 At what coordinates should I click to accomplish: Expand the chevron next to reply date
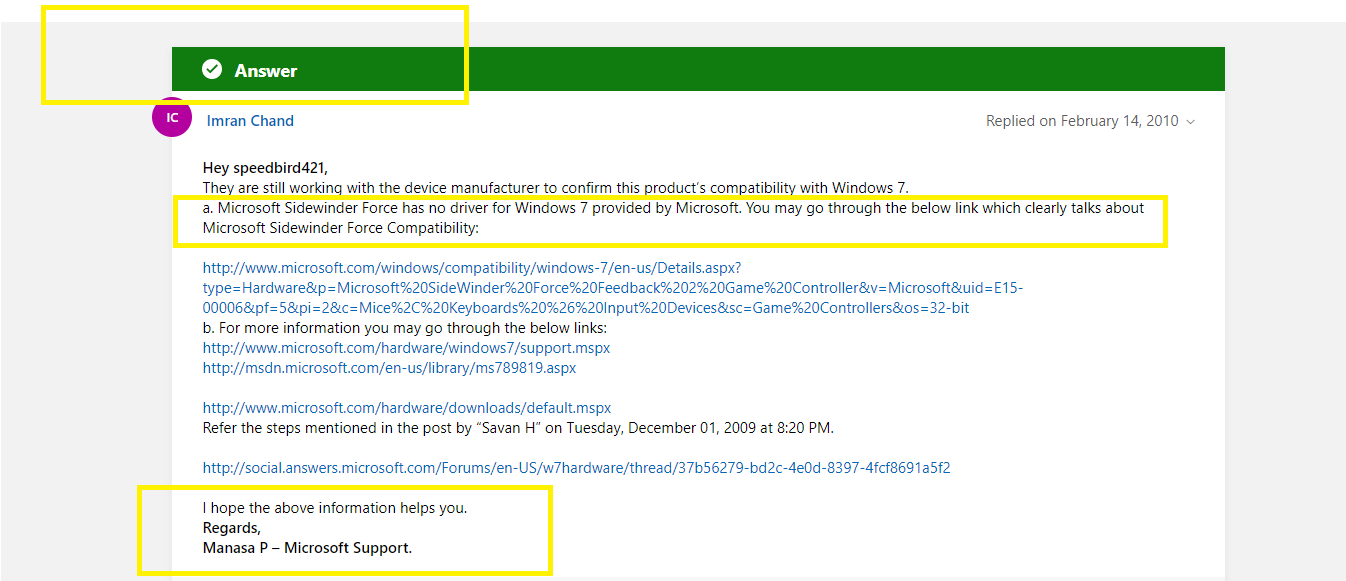coord(1190,122)
